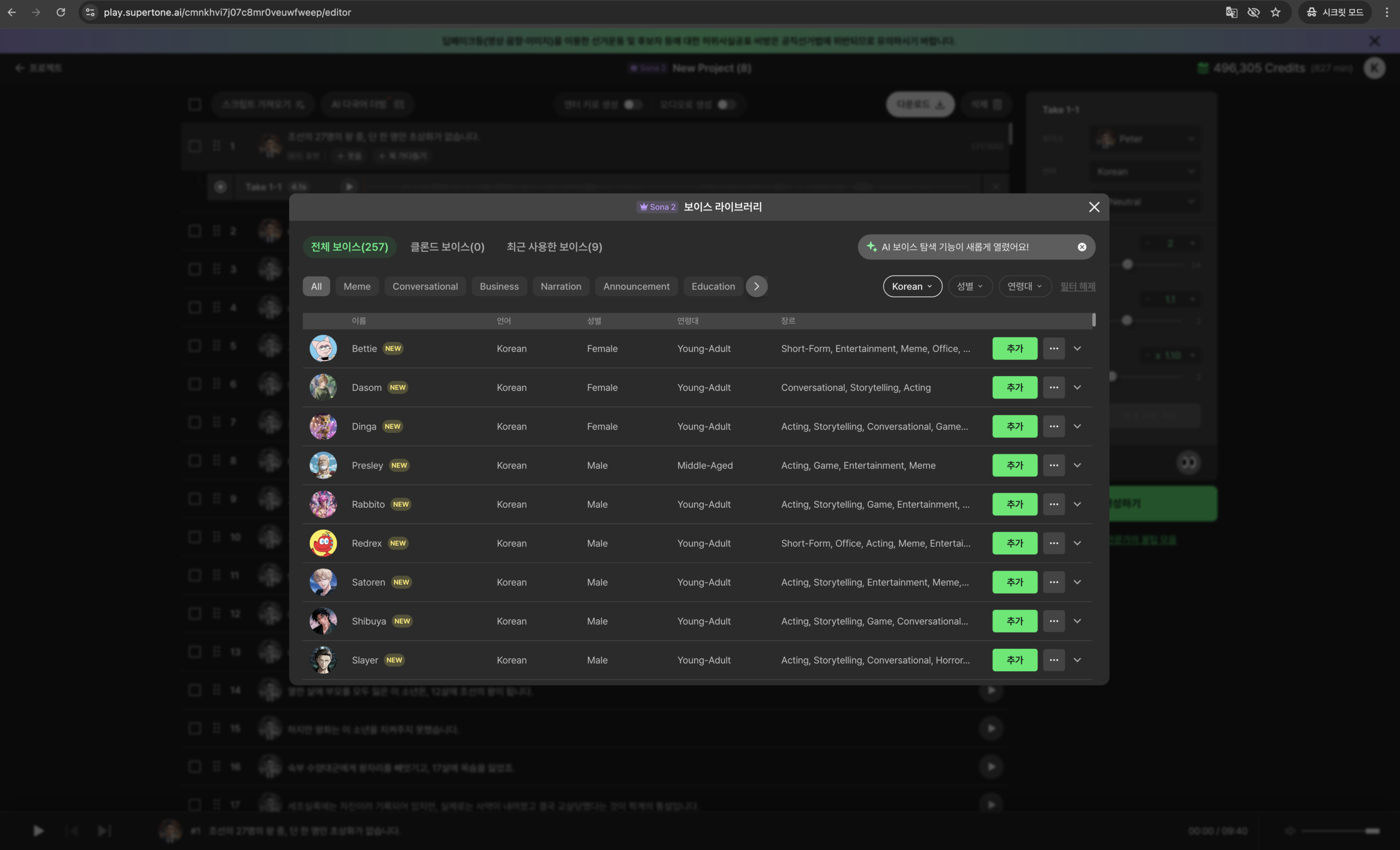Click the tracking protection eye icon
This screenshot has height=850, width=1400.
click(1253, 12)
